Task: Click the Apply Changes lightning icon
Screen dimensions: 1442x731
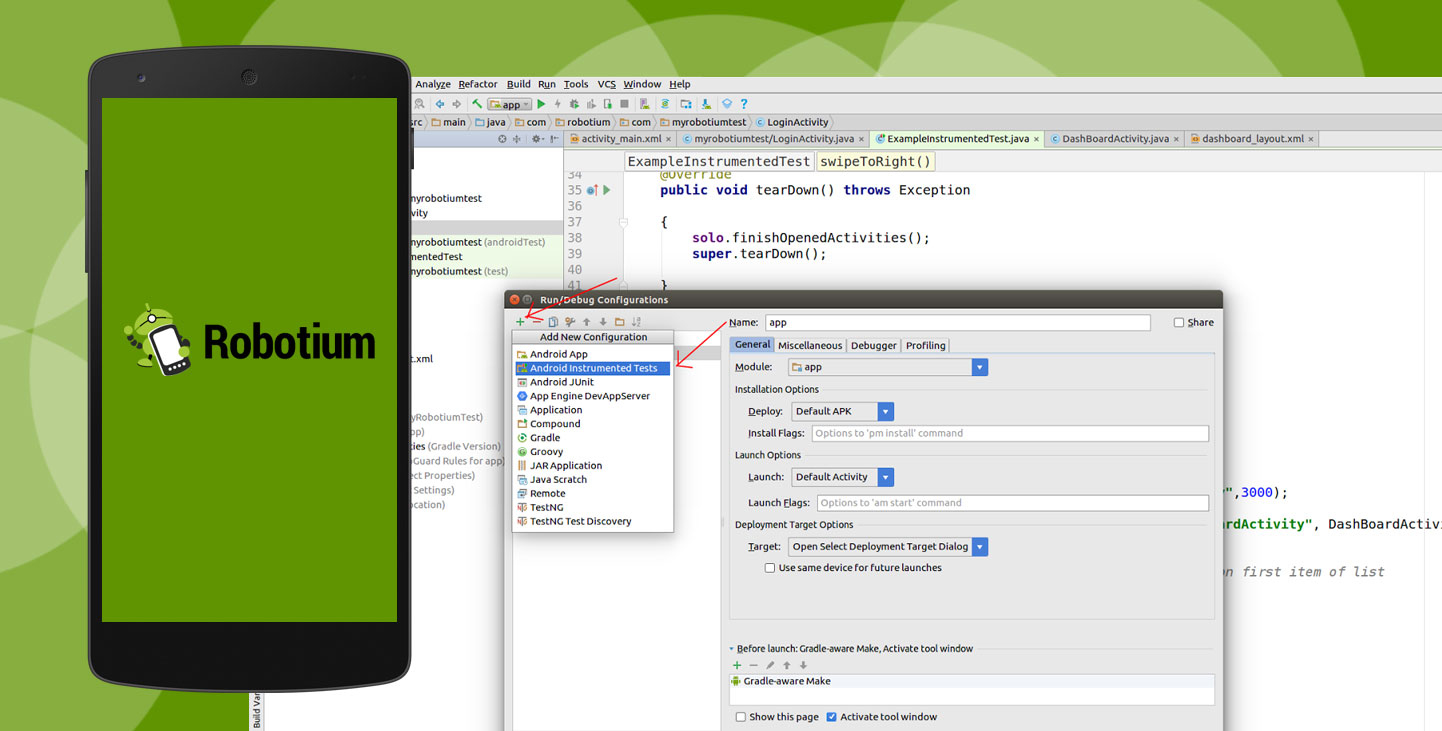Action: pyautogui.click(x=557, y=104)
